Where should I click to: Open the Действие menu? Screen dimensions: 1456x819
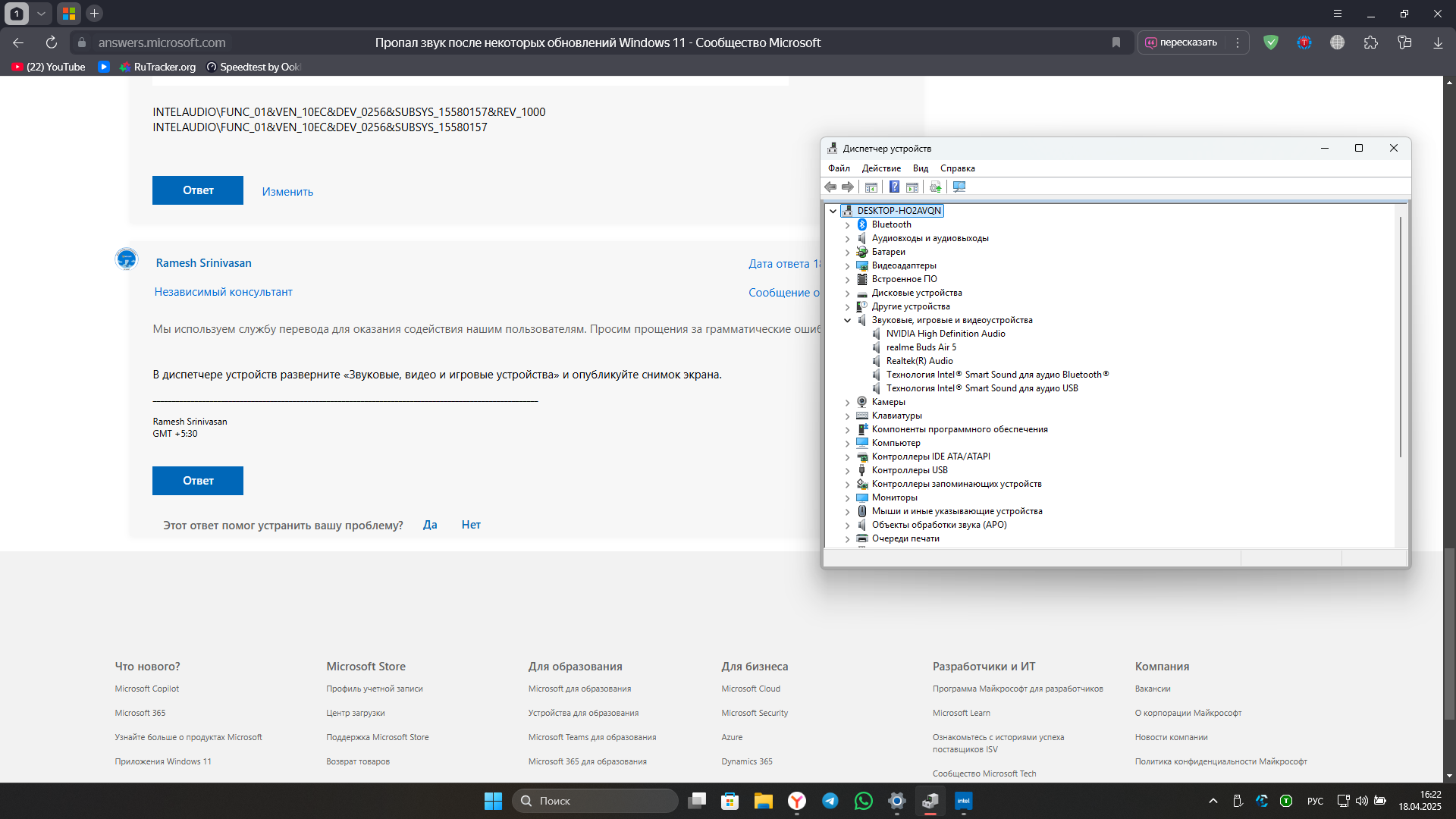pyautogui.click(x=881, y=168)
